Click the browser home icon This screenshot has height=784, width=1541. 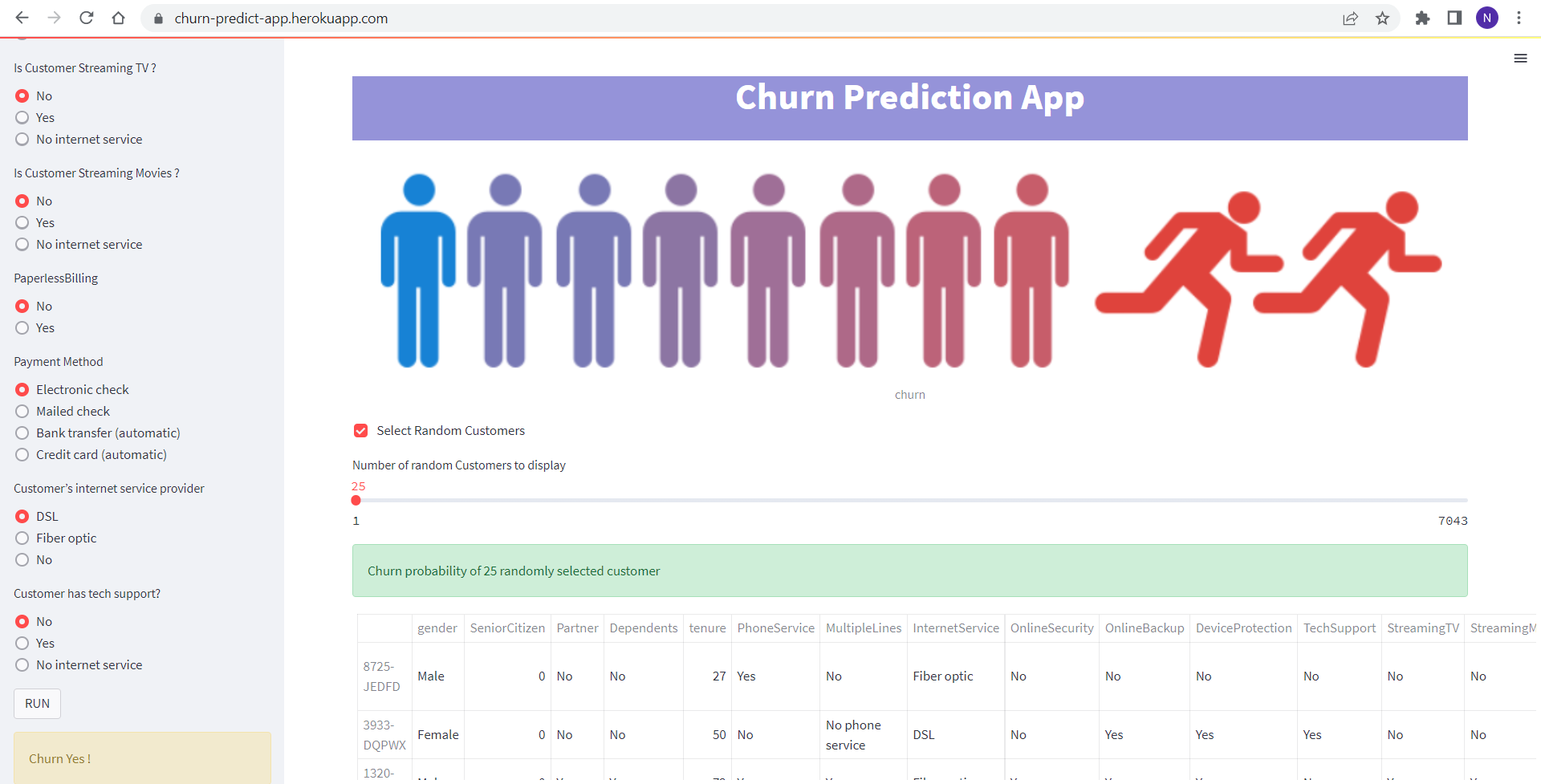point(119,18)
